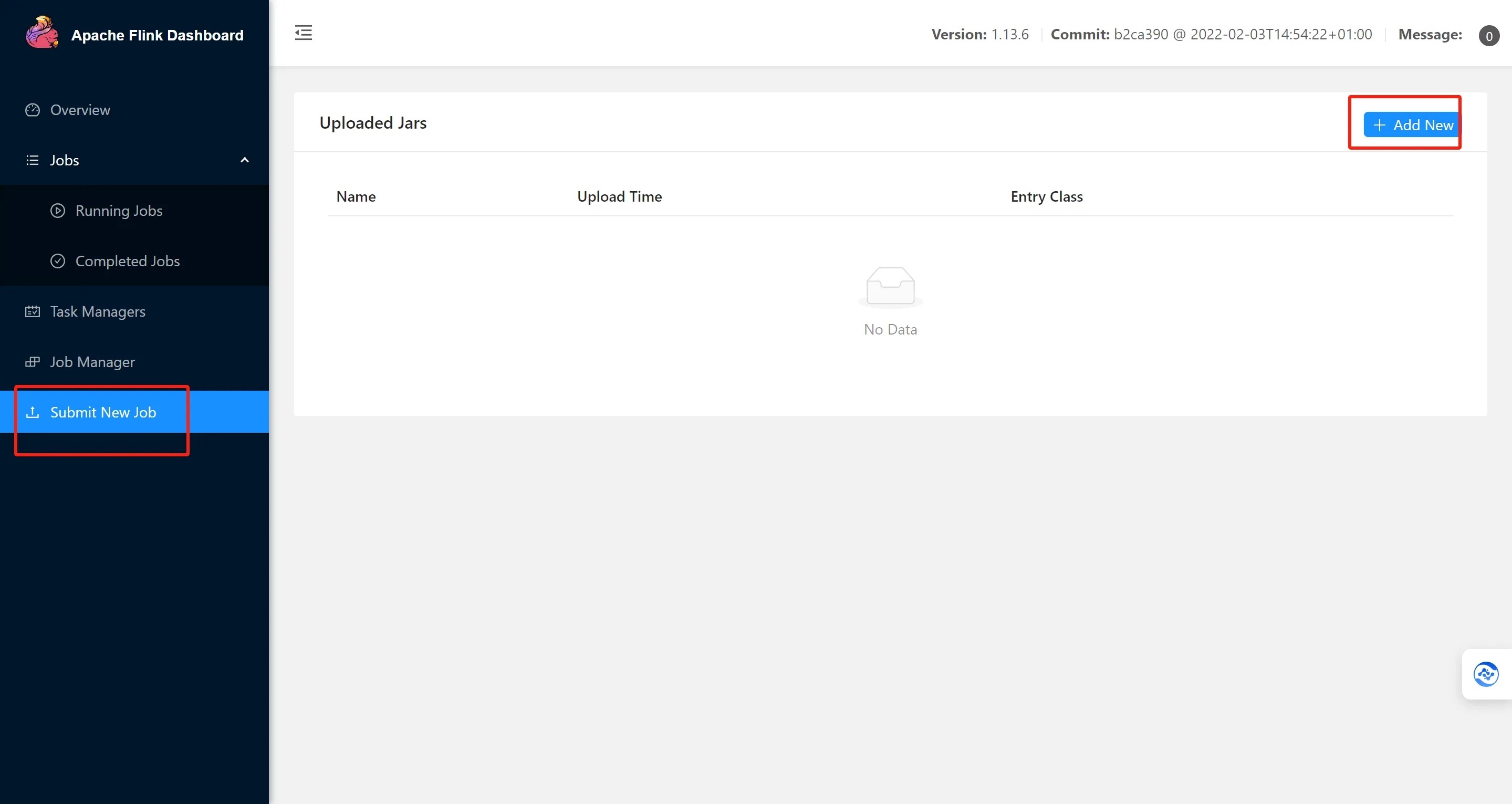This screenshot has height=804, width=1512.
Task: Click the Running Jobs play-circle icon
Action: (x=58, y=211)
